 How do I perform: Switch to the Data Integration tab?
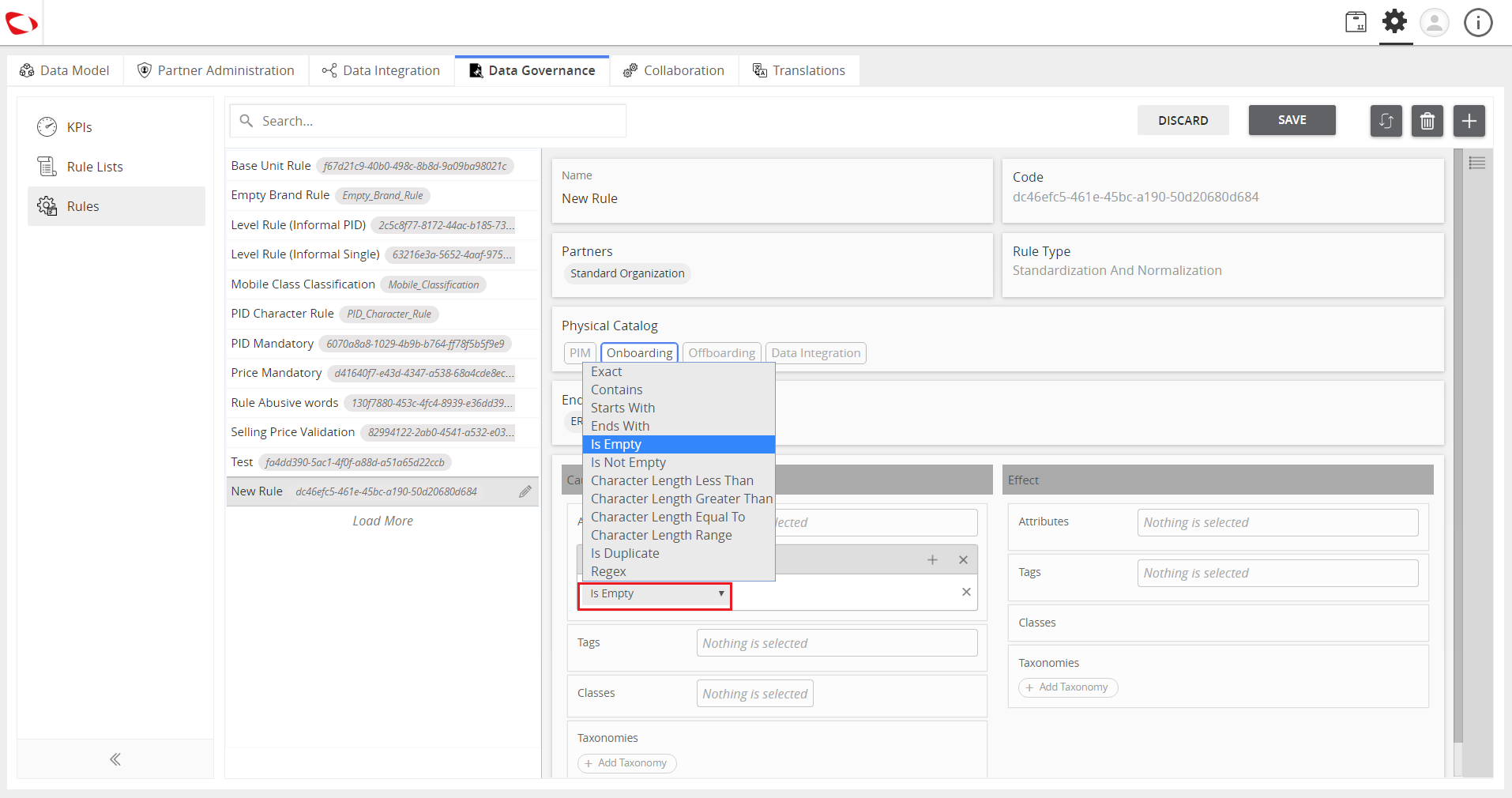click(381, 70)
